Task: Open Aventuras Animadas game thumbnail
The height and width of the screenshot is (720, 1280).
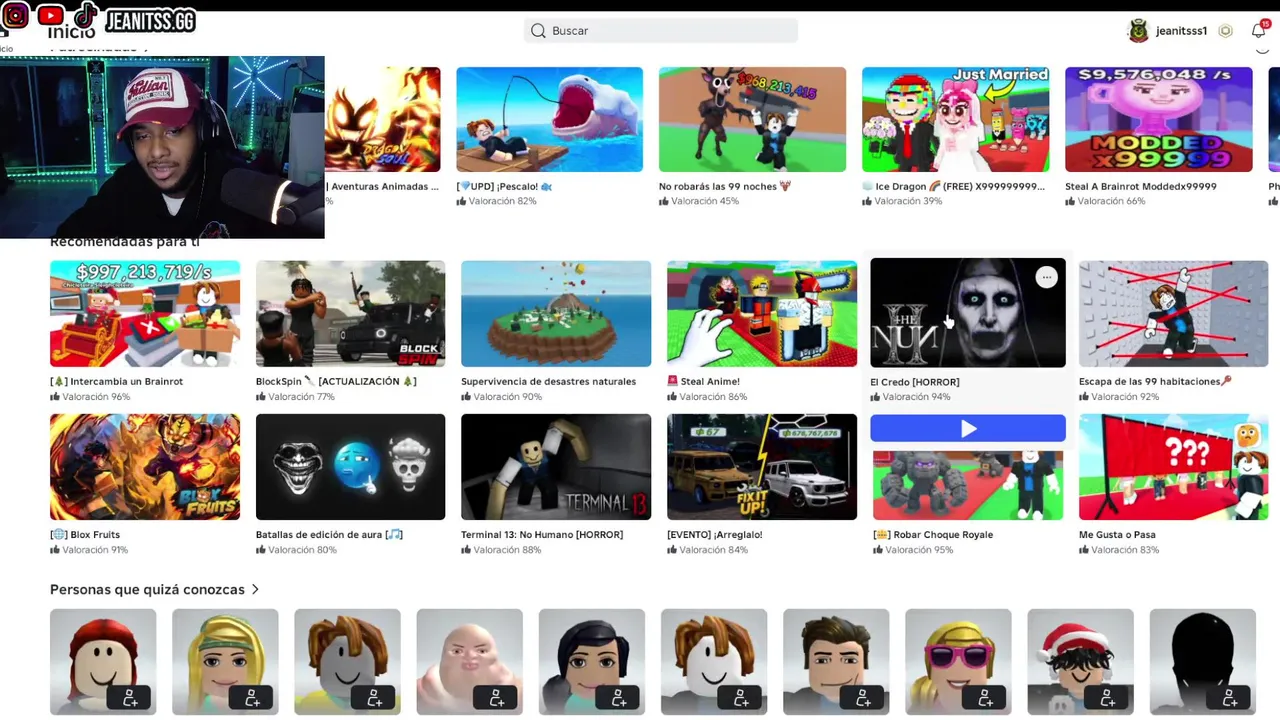Action: point(382,120)
